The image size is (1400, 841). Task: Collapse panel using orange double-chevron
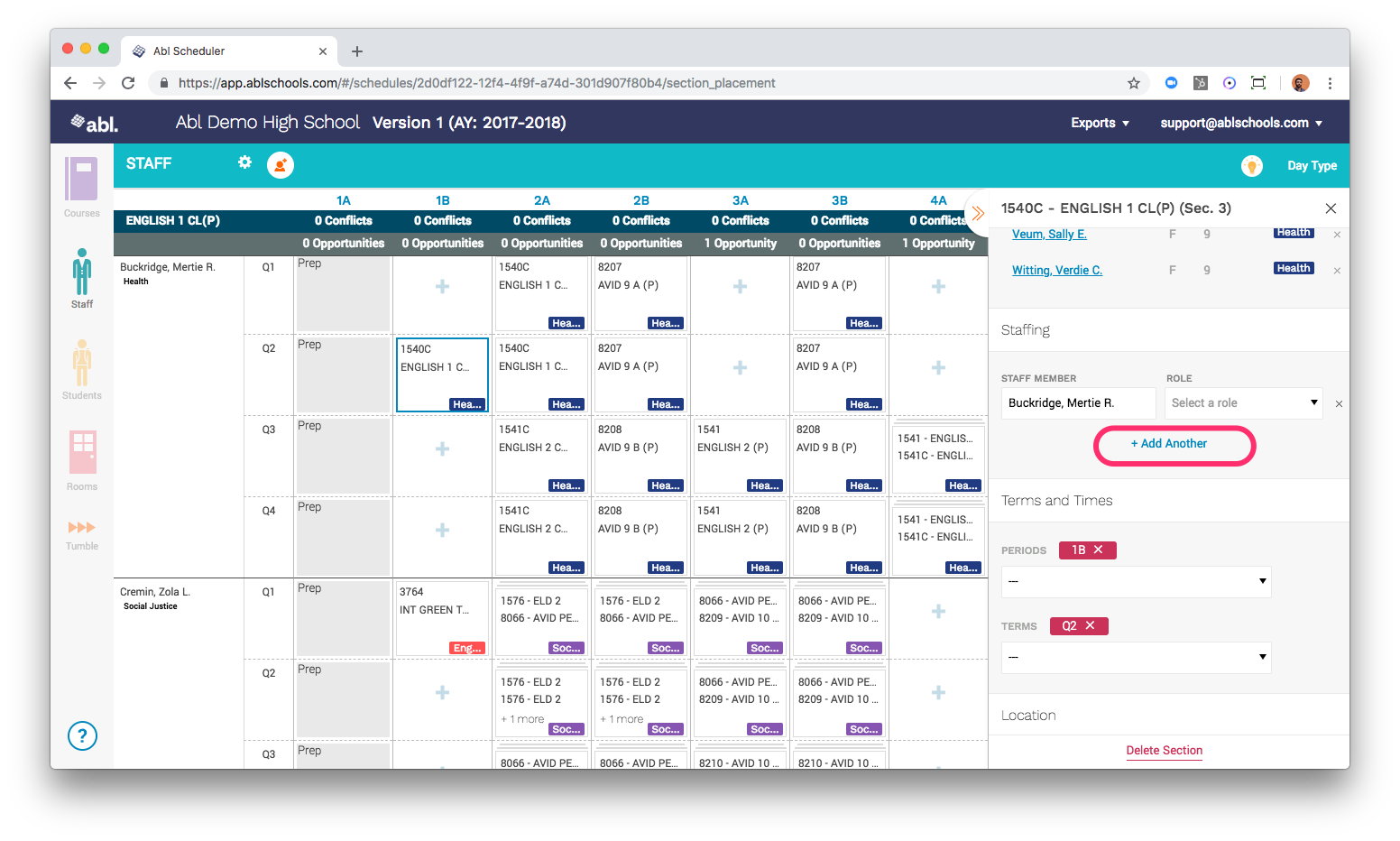(978, 214)
